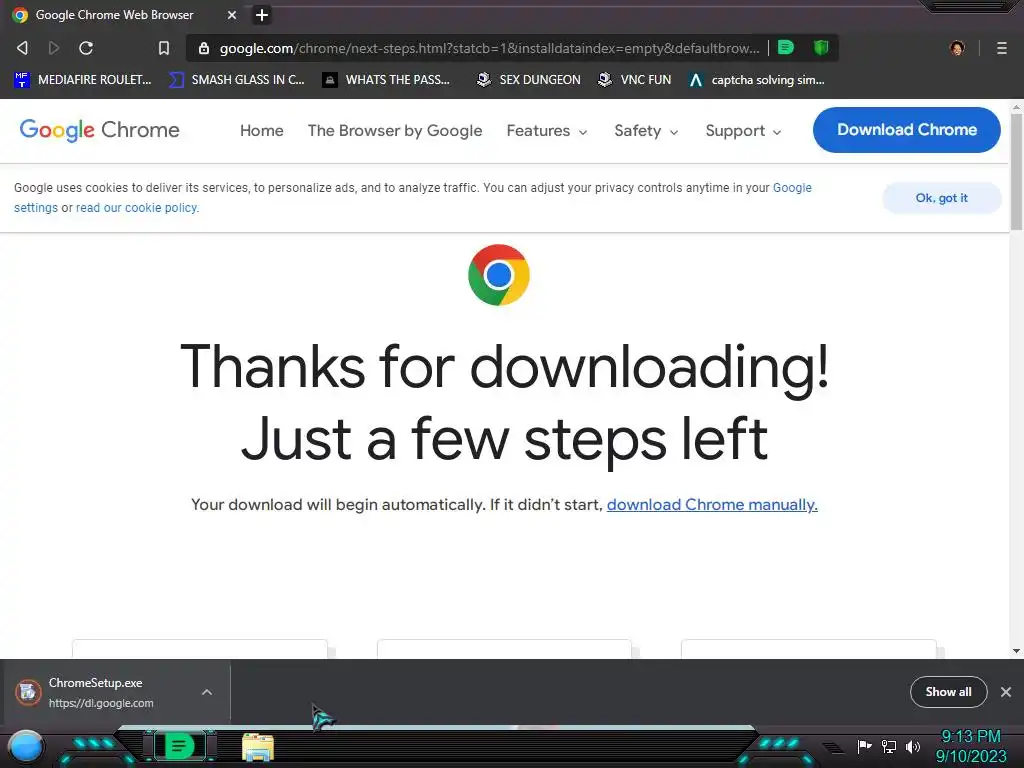Open the green chat icon in the address bar
The image size is (1024, 768).
tap(786, 47)
